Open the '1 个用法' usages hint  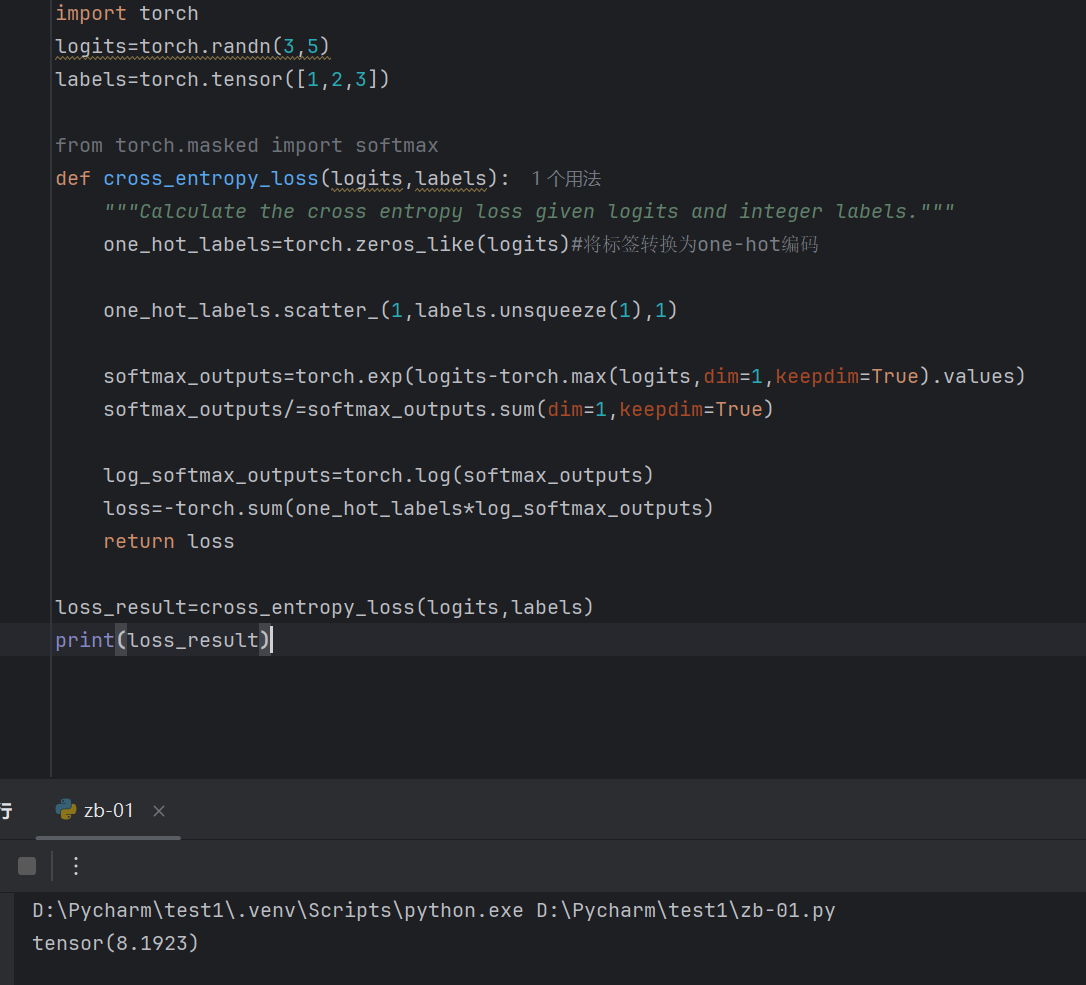click(x=565, y=179)
